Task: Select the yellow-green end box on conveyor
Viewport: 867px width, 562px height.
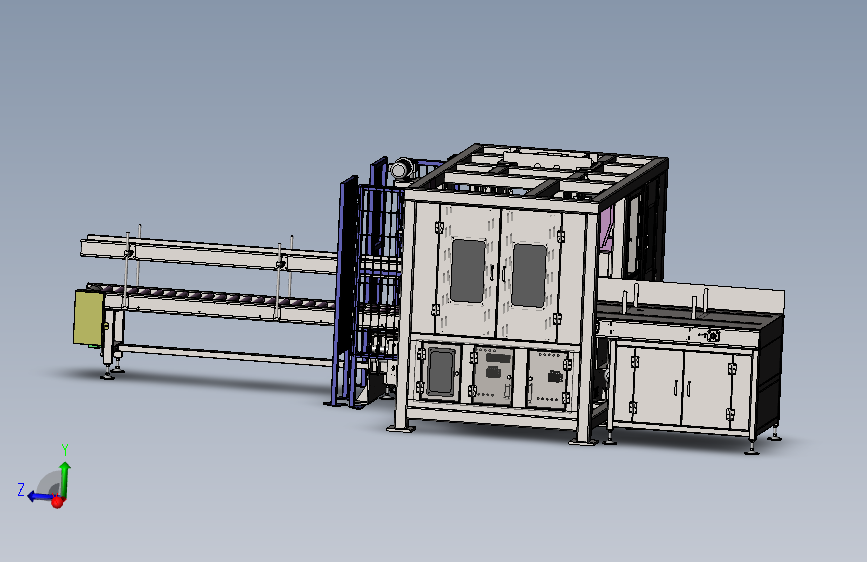Action: pos(88,319)
